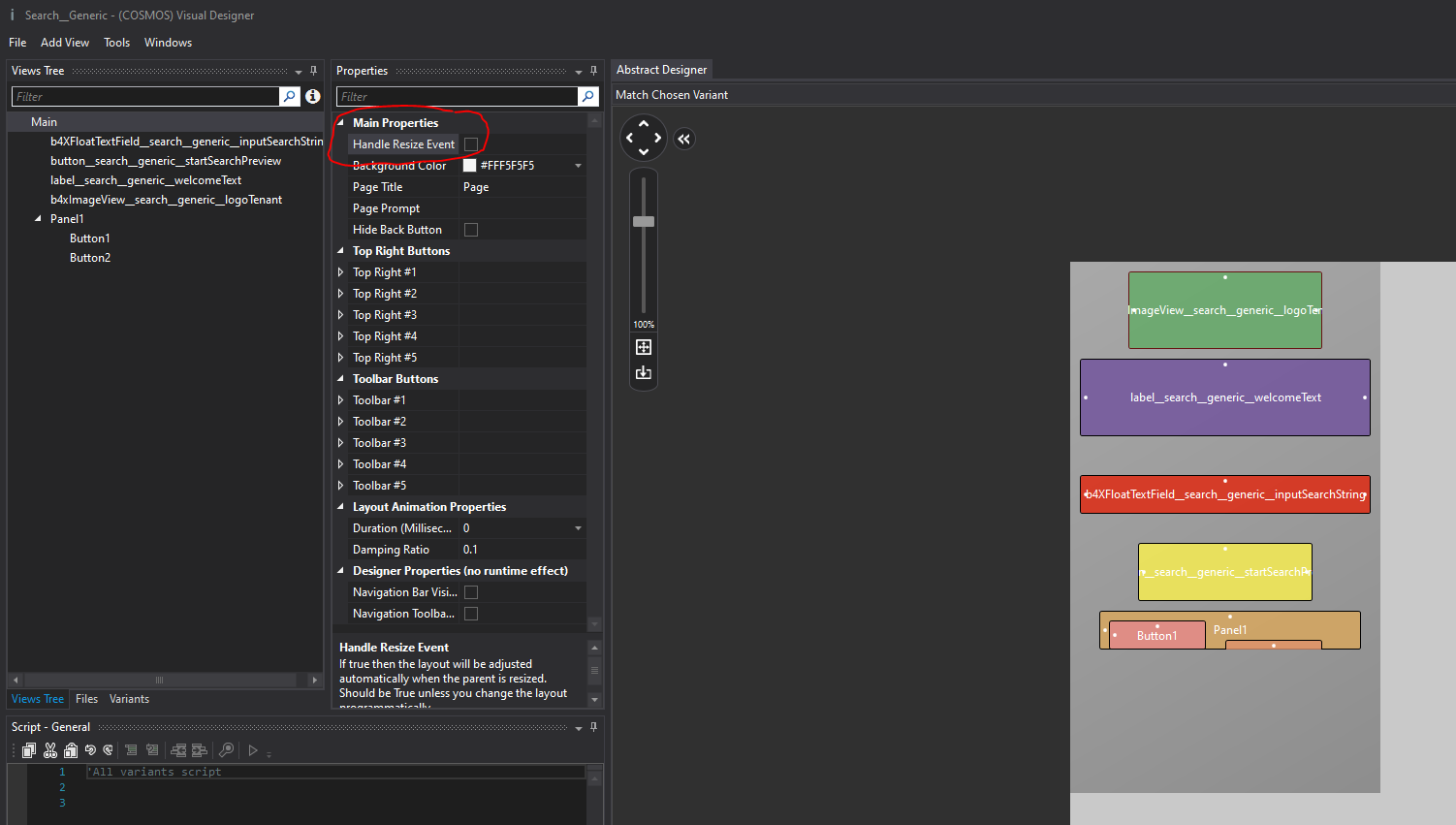Pan designer view up with the up arrow
The image size is (1456, 825).
click(644, 124)
